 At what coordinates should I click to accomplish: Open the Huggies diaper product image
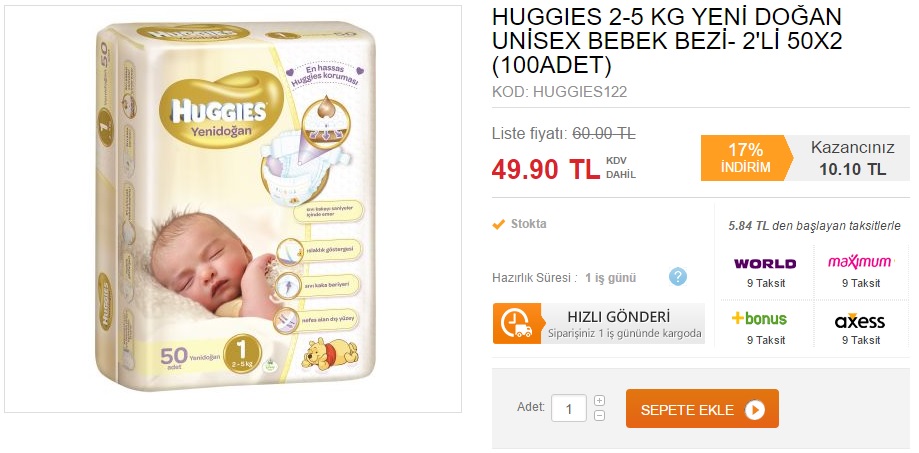[233, 209]
